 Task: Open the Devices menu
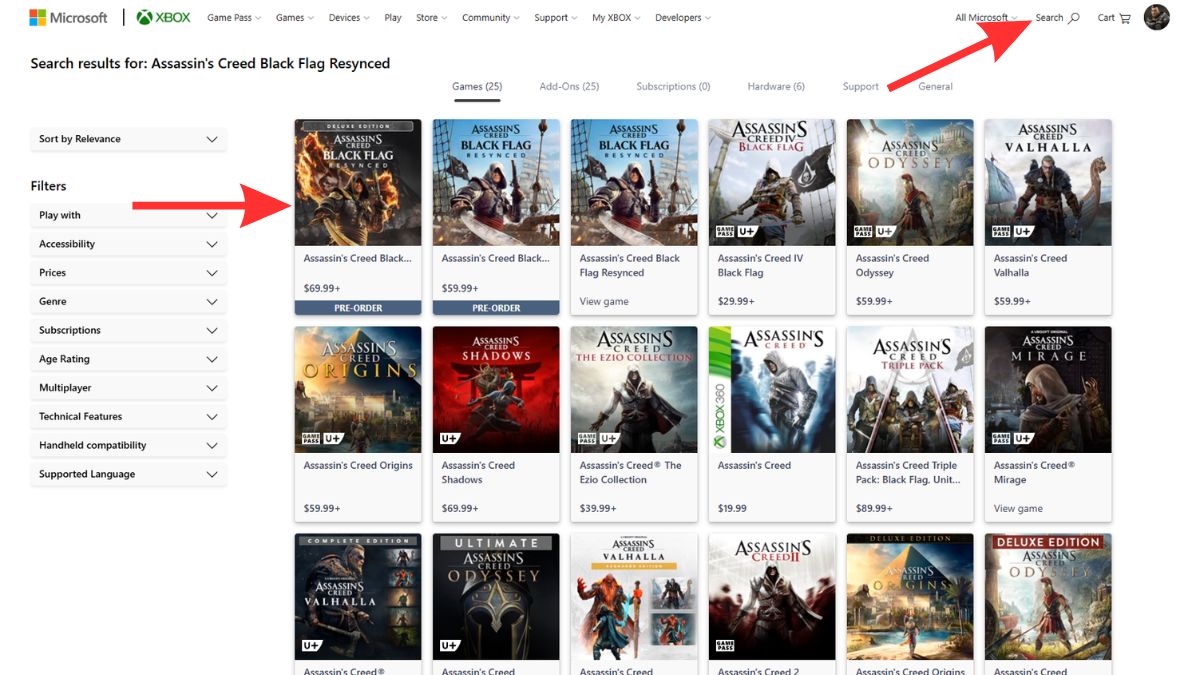(x=349, y=18)
